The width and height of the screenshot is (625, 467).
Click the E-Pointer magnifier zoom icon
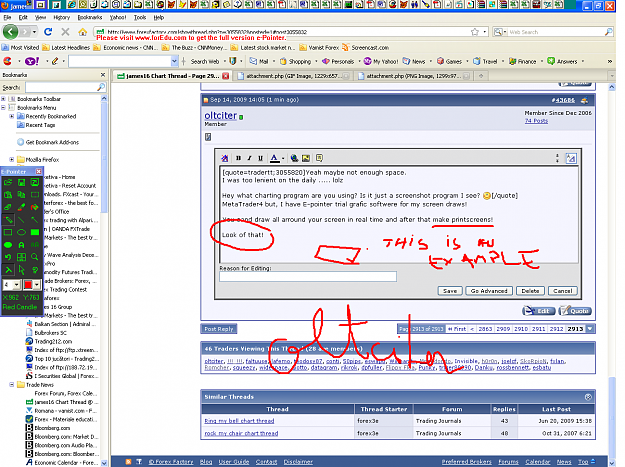35,257
